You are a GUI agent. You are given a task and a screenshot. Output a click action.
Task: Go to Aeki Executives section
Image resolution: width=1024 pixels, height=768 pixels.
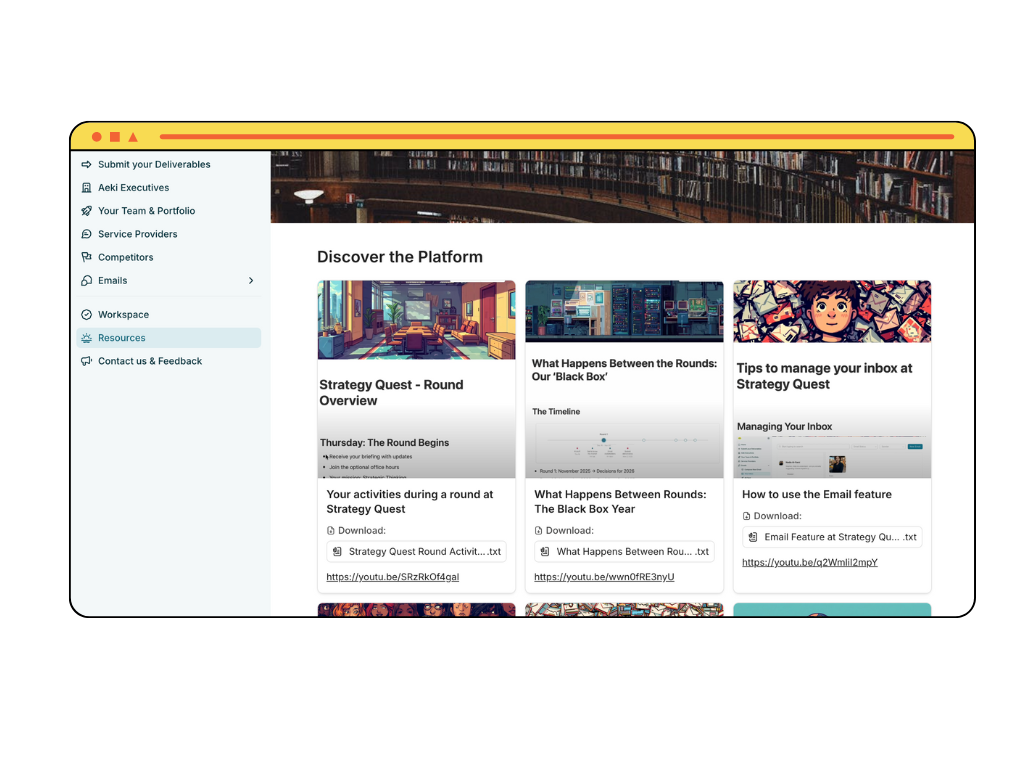169,187
